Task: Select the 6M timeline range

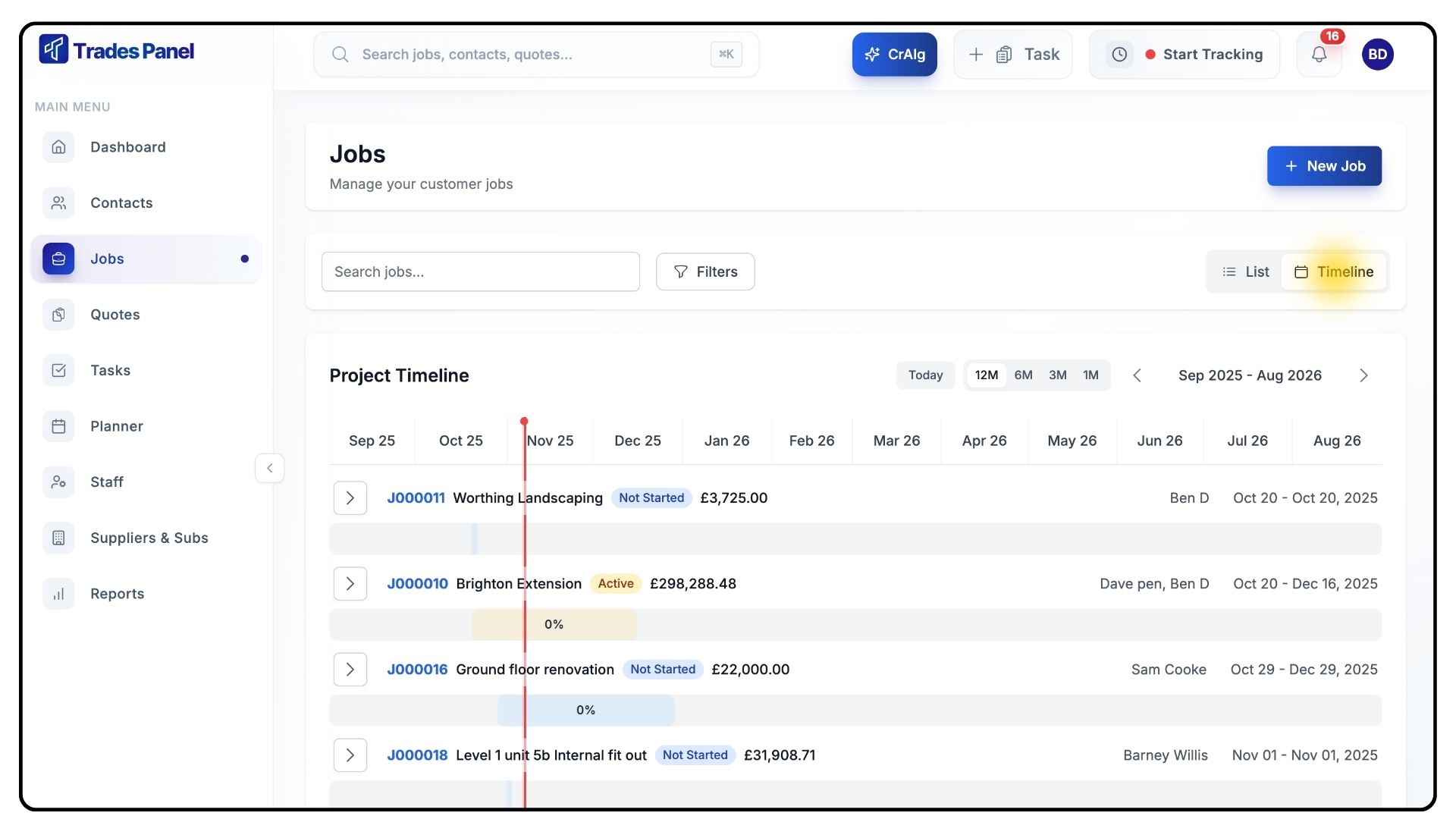Action: [x=1023, y=375]
